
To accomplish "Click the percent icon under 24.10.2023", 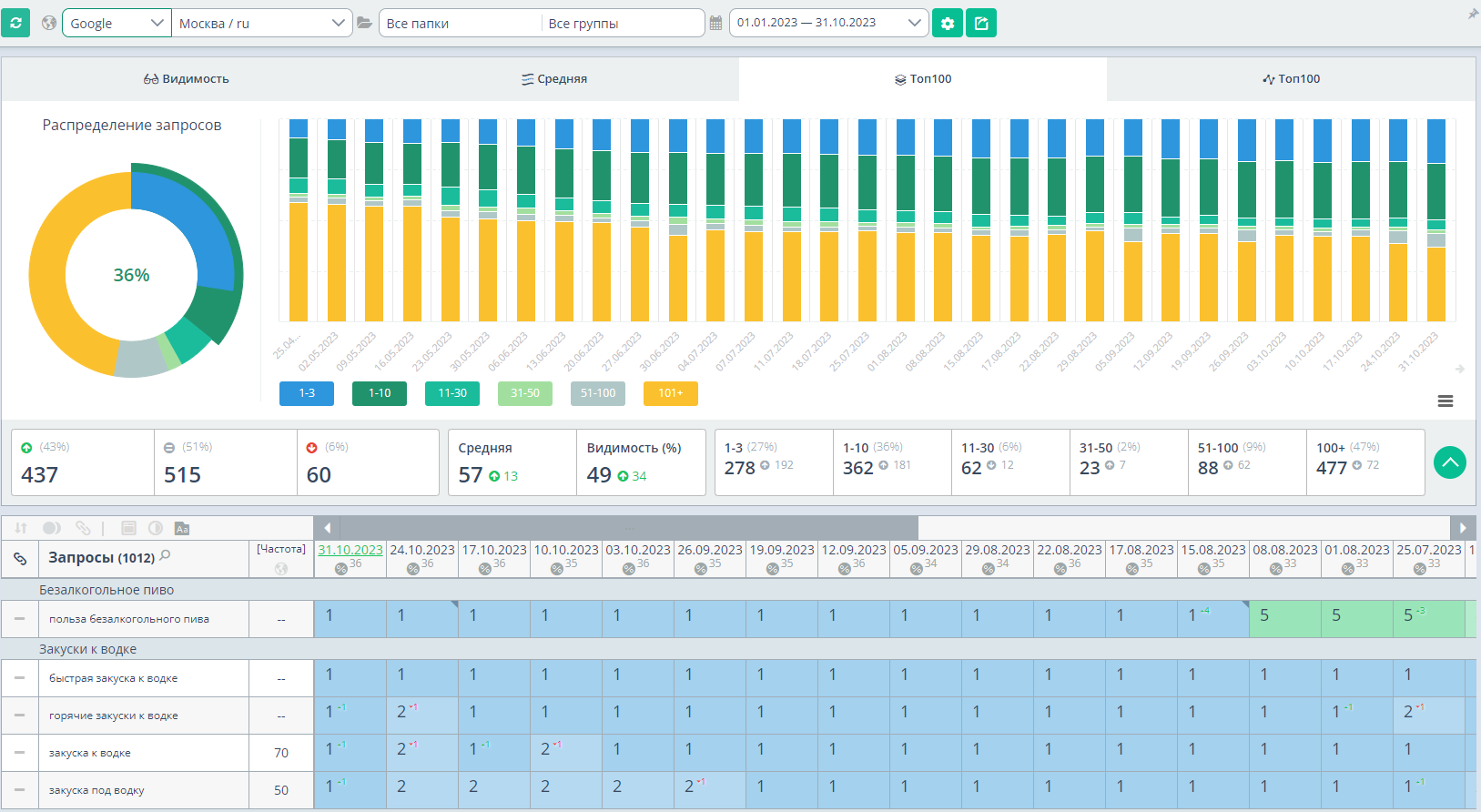I will point(413,569).
